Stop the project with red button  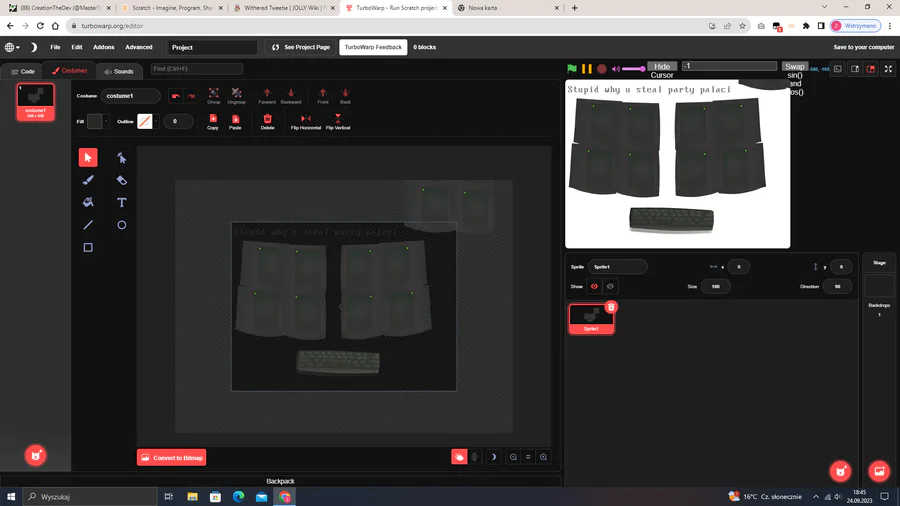(602, 68)
